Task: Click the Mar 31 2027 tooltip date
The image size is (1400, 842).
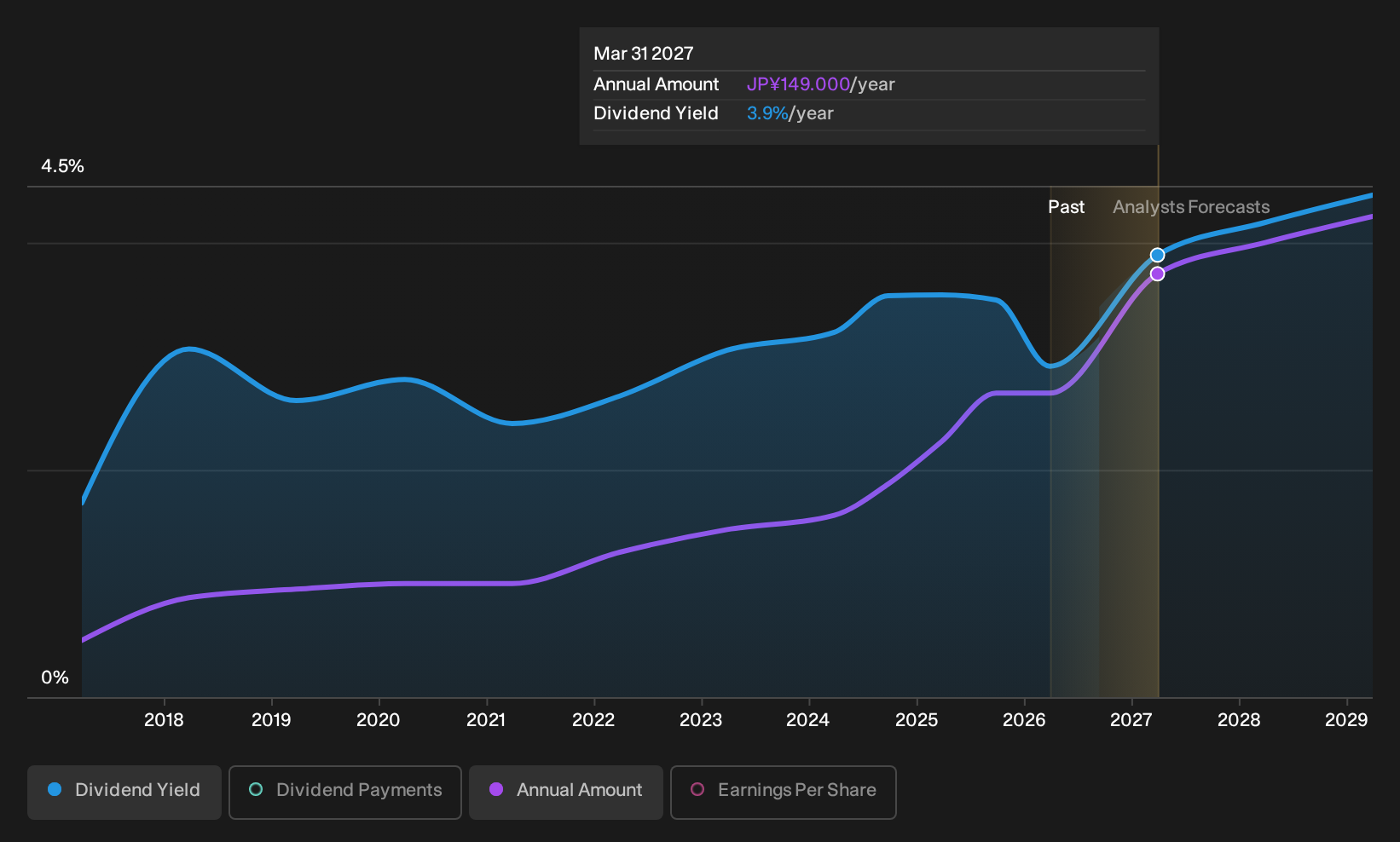Action: pos(644,54)
